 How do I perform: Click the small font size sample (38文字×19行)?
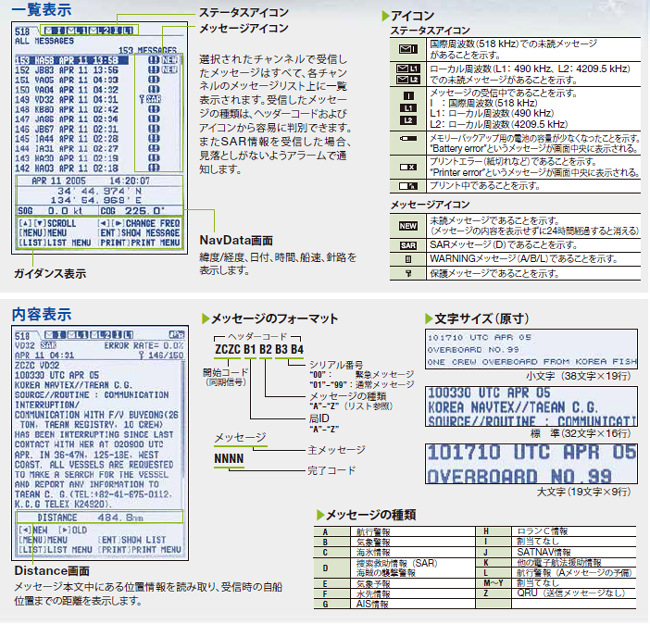click(x=531, y=349)
